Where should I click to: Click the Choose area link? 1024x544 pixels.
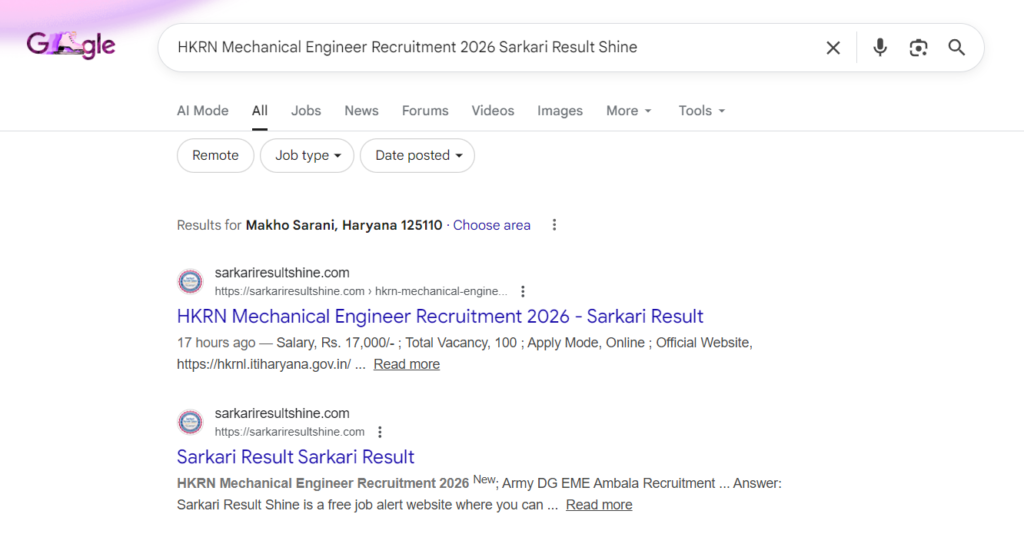(491, 225)
